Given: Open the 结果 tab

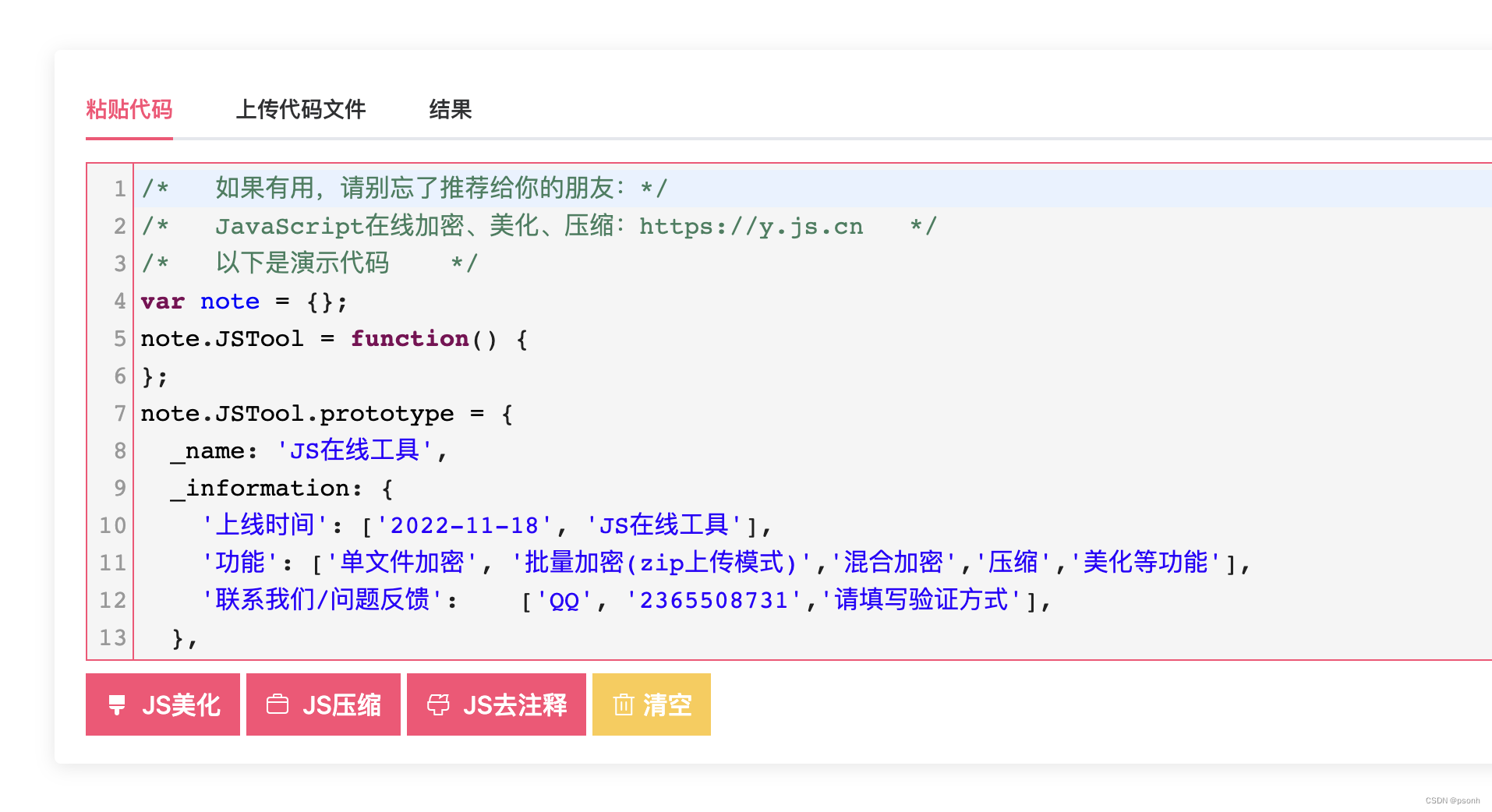Looking at the screenshot, I should coord(451,109).
